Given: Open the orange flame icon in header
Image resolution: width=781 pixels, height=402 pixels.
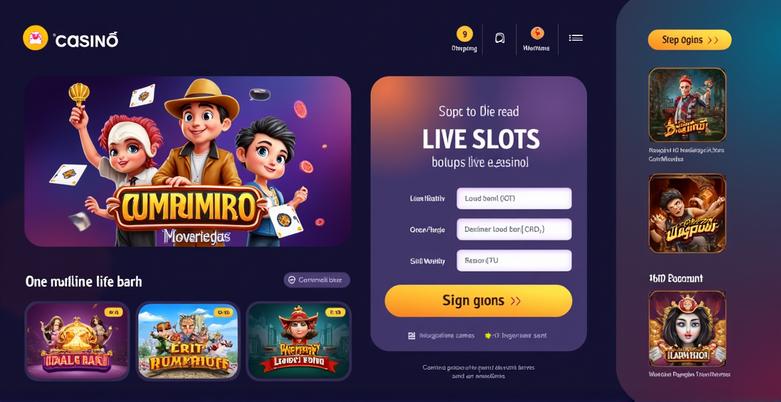Looking at the screenshot, I should coord(537,33).
